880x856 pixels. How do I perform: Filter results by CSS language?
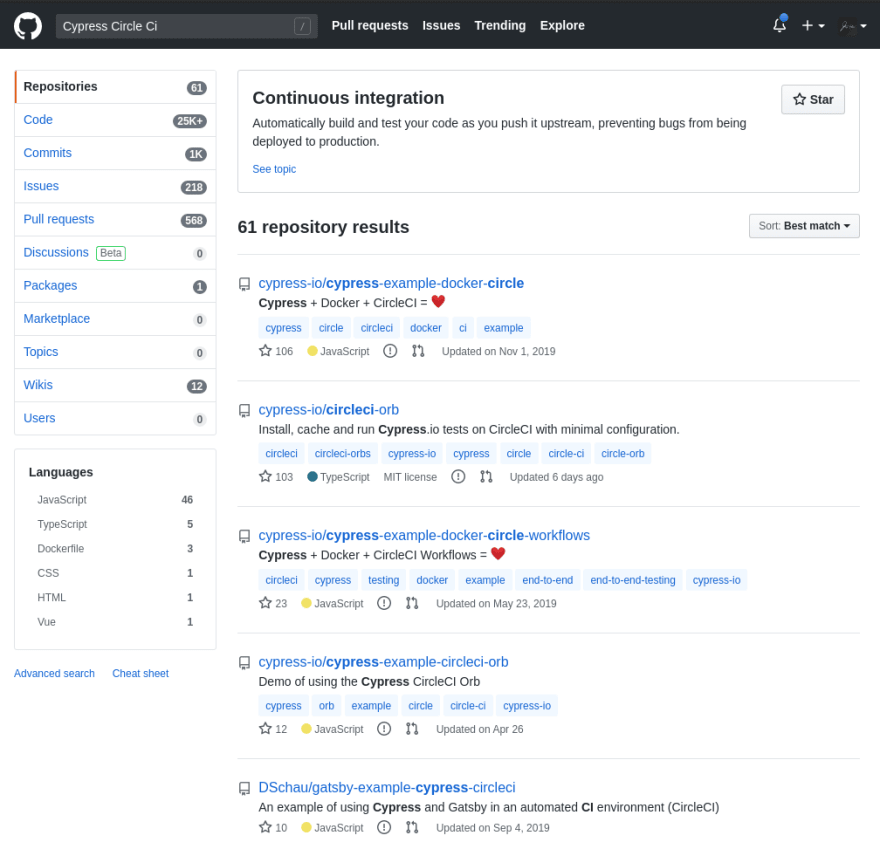click(115, 573)
